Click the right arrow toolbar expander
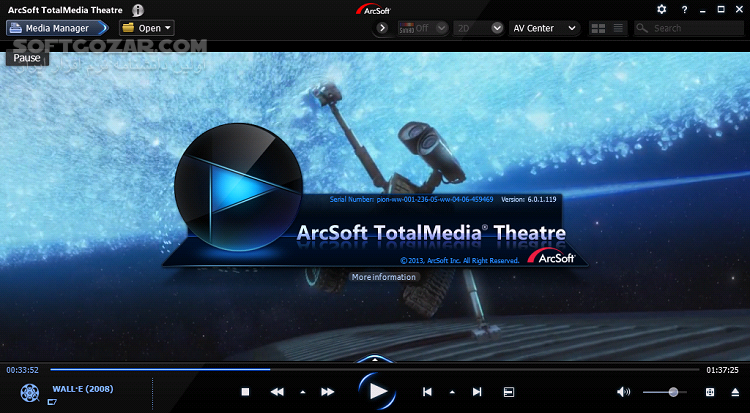Screen dimensions: 750x413 (382, 28)
